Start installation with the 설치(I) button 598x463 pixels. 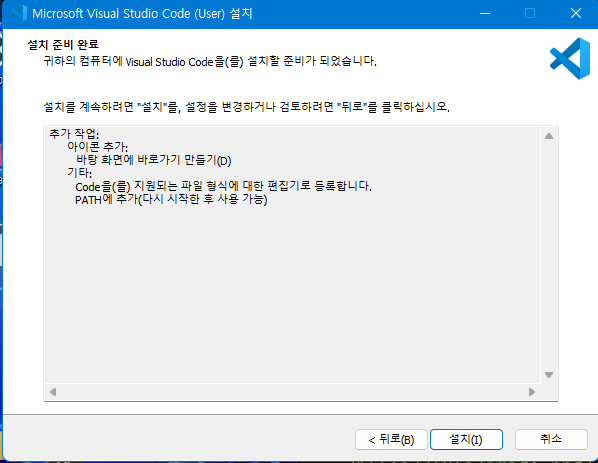click(x=466, y=440)
